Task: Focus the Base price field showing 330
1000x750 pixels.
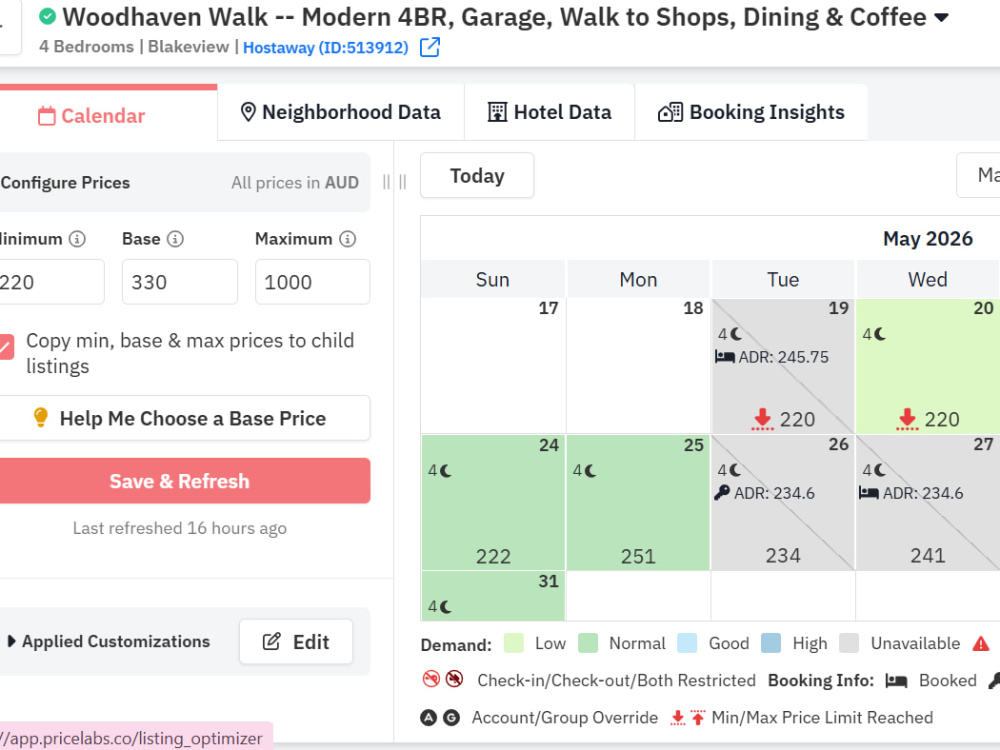Action: (180, 282)
